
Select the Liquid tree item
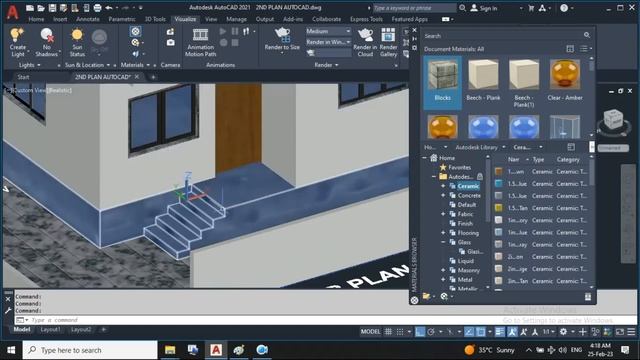(x=466, y=261)
